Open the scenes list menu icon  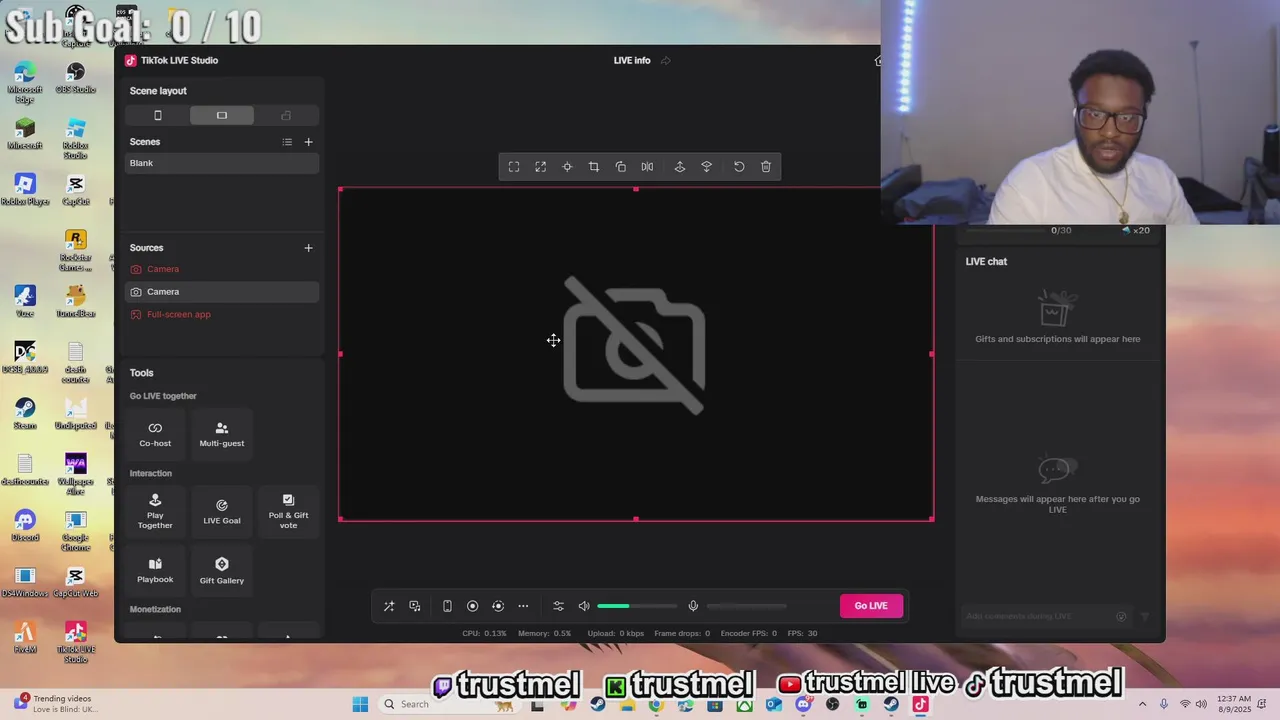(287, 142)
